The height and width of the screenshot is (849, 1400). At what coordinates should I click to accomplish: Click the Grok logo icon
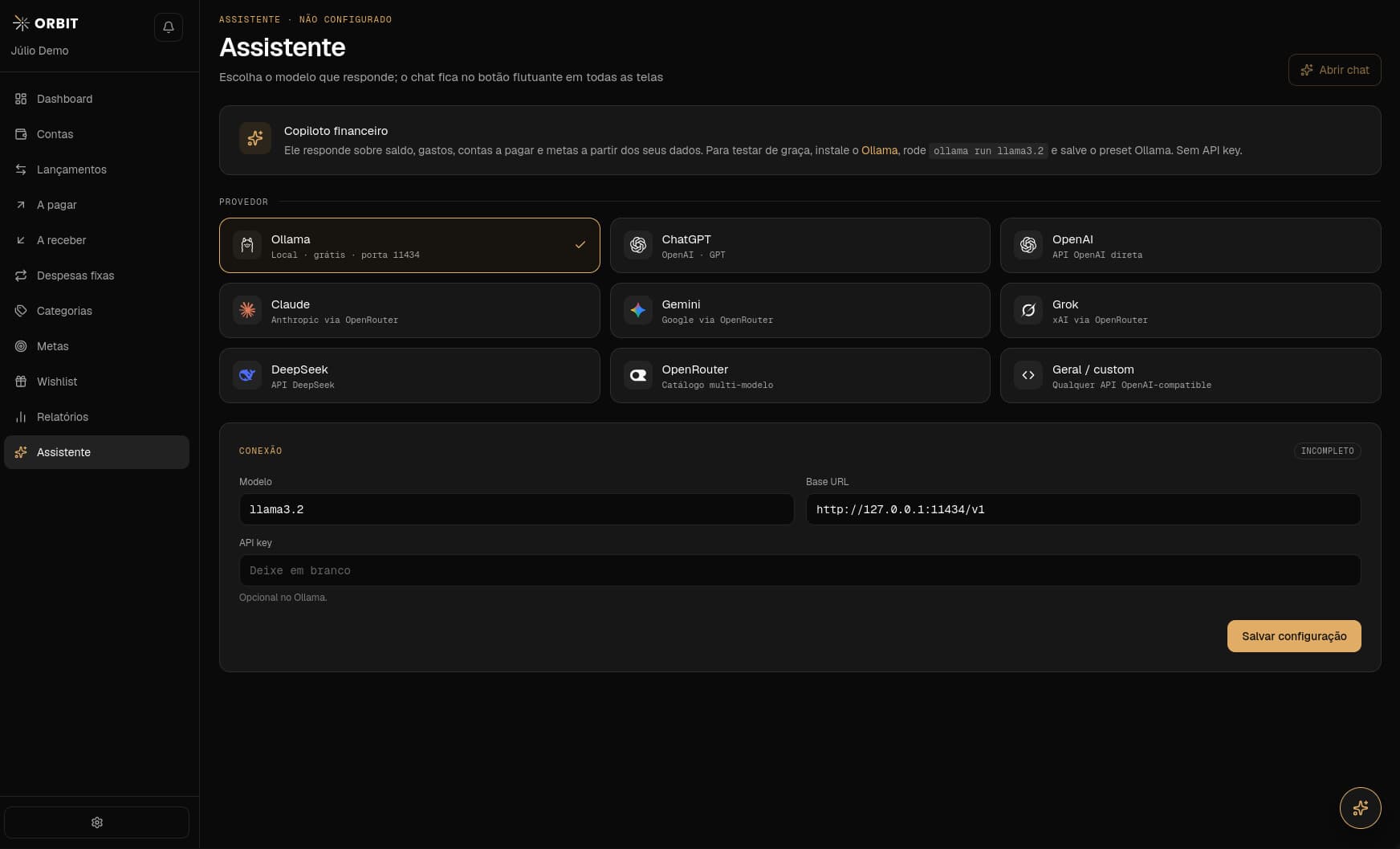point(1028,310)
